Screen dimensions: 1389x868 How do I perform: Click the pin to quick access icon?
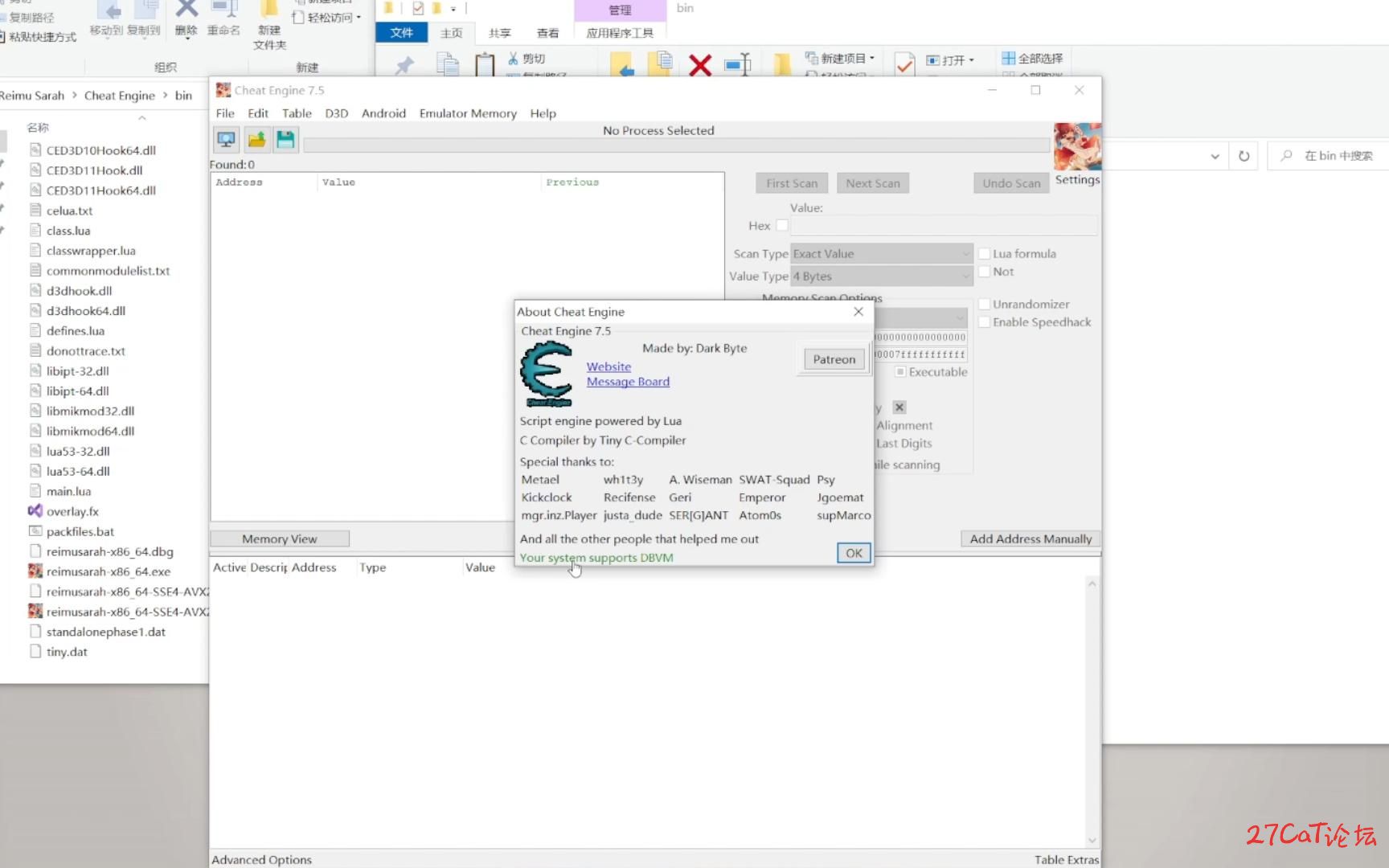[x=405, y=65]
